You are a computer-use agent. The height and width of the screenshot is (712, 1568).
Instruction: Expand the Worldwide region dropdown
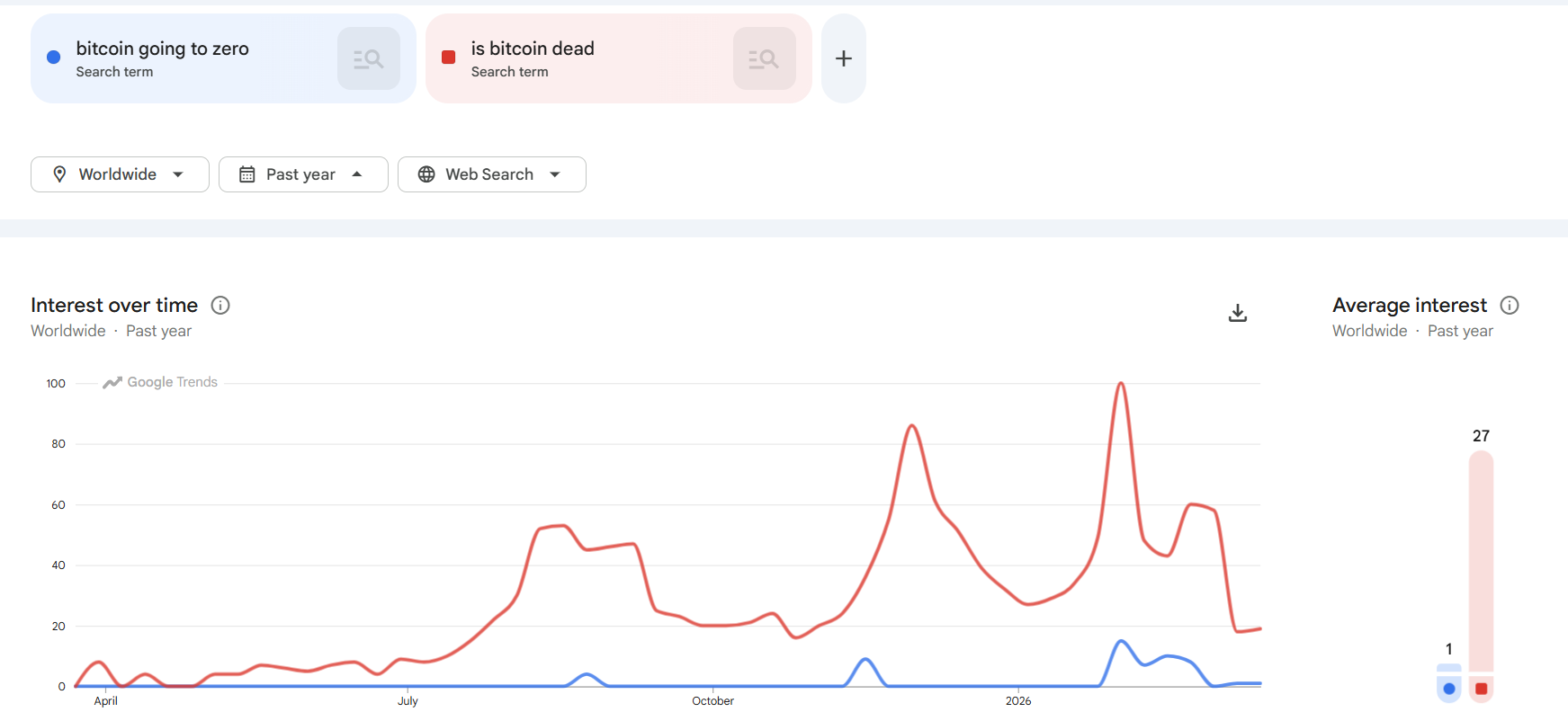point(178,174)
